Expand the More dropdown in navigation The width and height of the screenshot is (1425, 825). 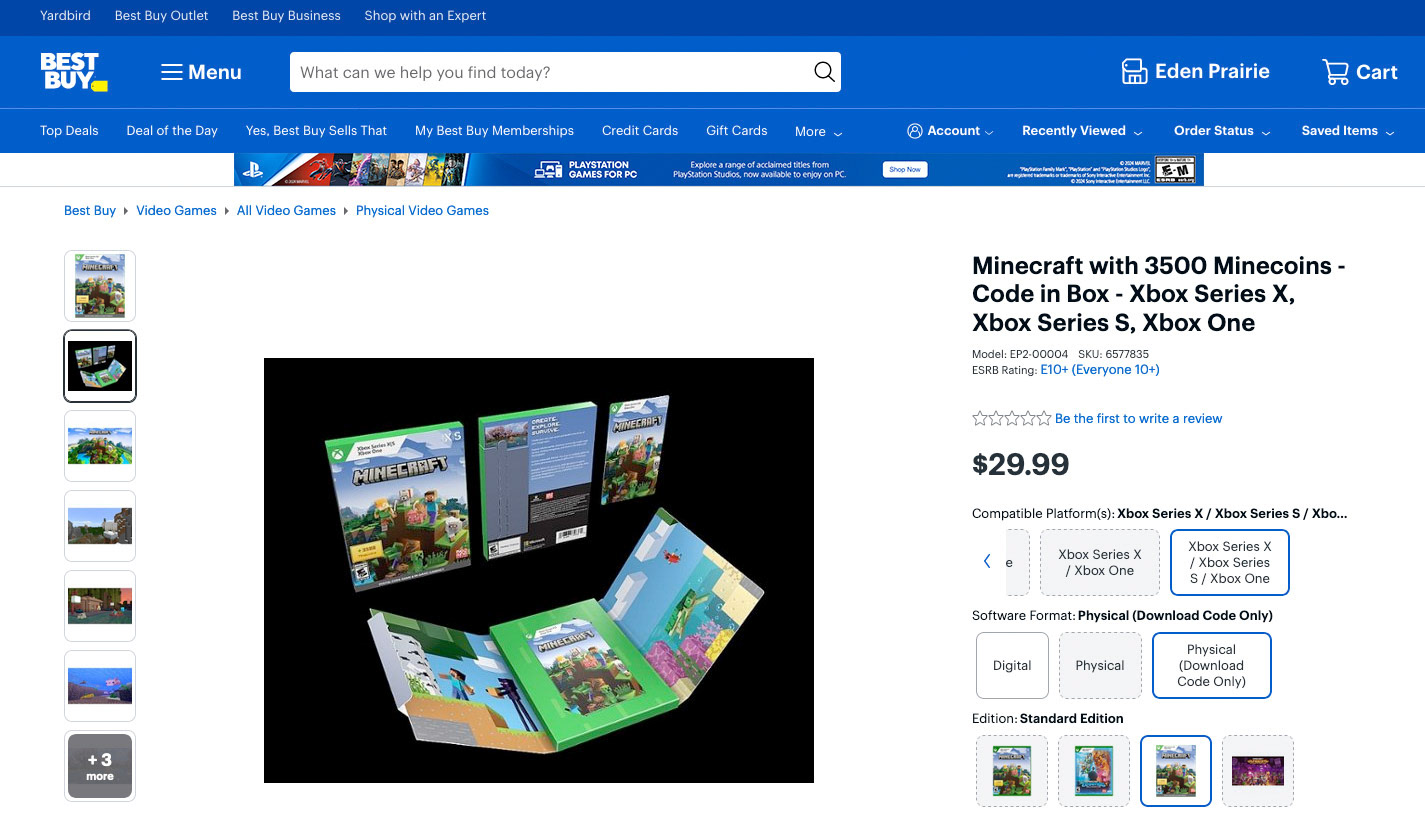[818, 132]
